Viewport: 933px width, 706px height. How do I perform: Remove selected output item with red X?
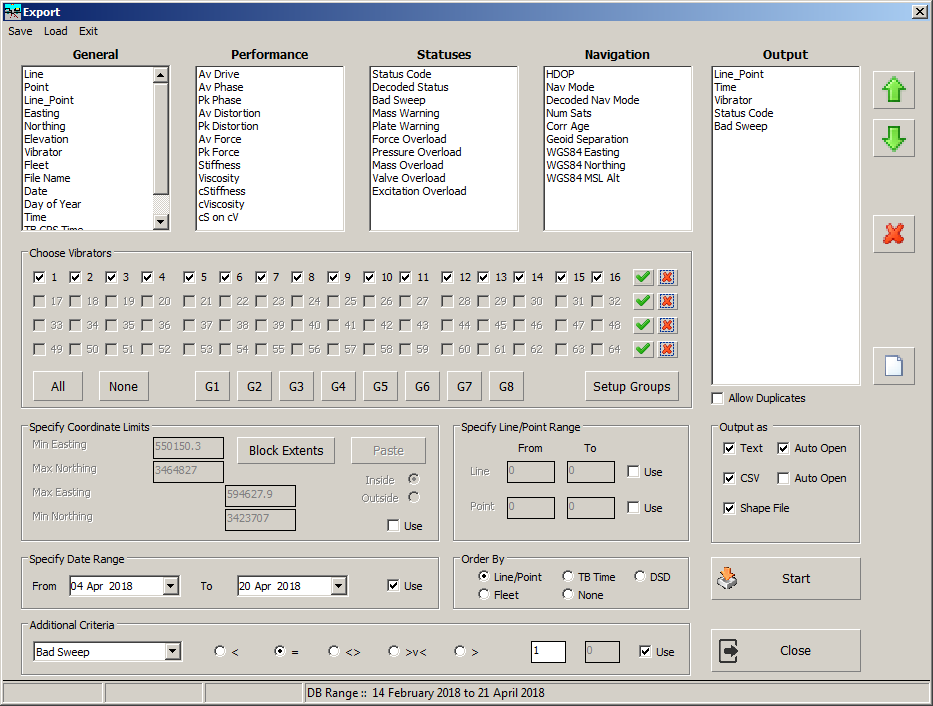(893, 234)
